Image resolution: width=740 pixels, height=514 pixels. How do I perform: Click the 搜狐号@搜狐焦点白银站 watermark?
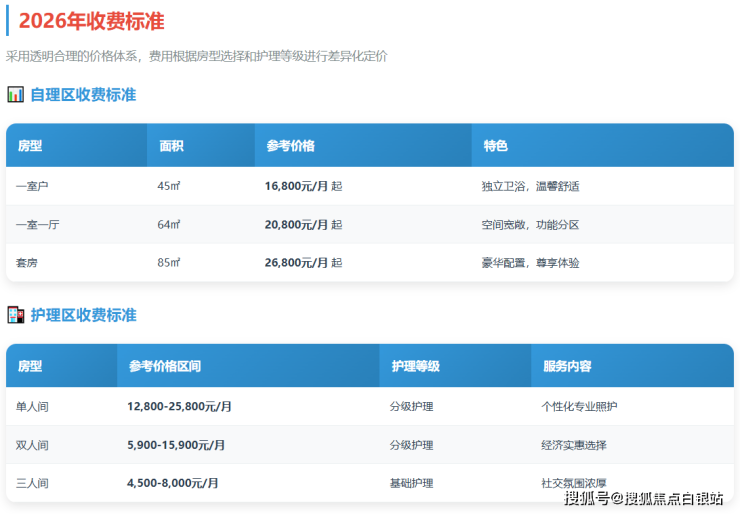(x=643, y=497)
